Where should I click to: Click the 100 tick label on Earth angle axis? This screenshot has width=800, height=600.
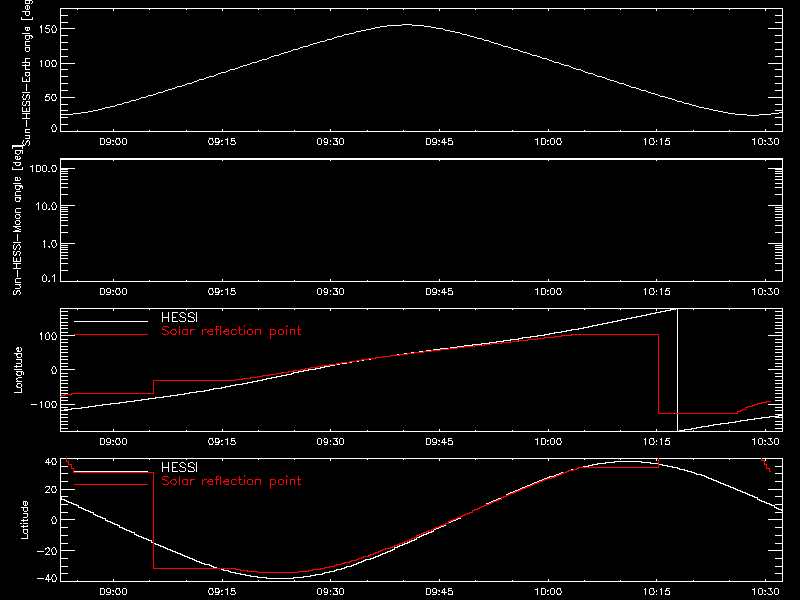(48, 64)
